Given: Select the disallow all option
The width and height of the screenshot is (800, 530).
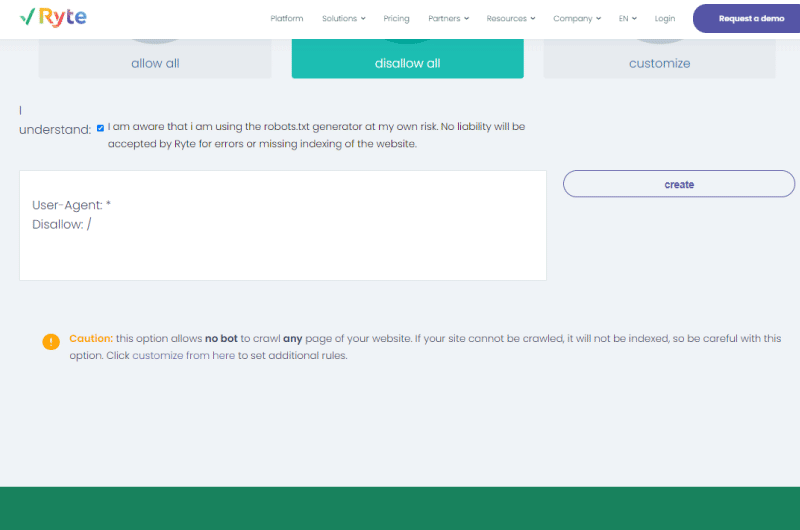Looking at the screenshot, I should click(x=408, y=59).
